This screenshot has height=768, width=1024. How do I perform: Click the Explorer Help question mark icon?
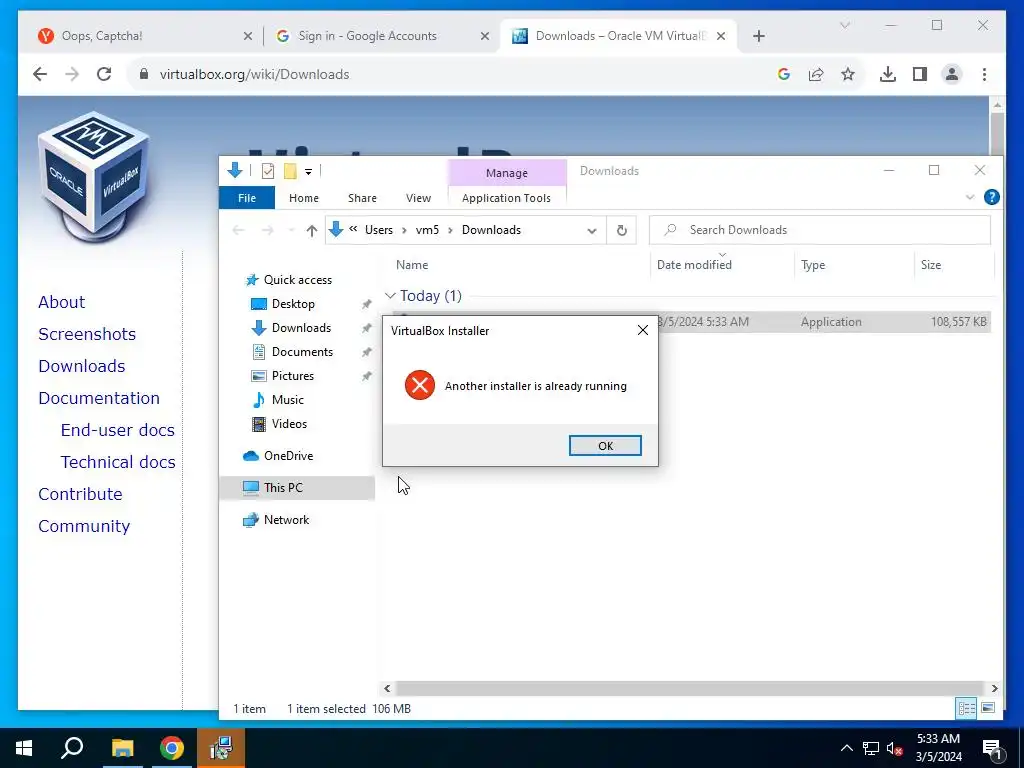991,197
